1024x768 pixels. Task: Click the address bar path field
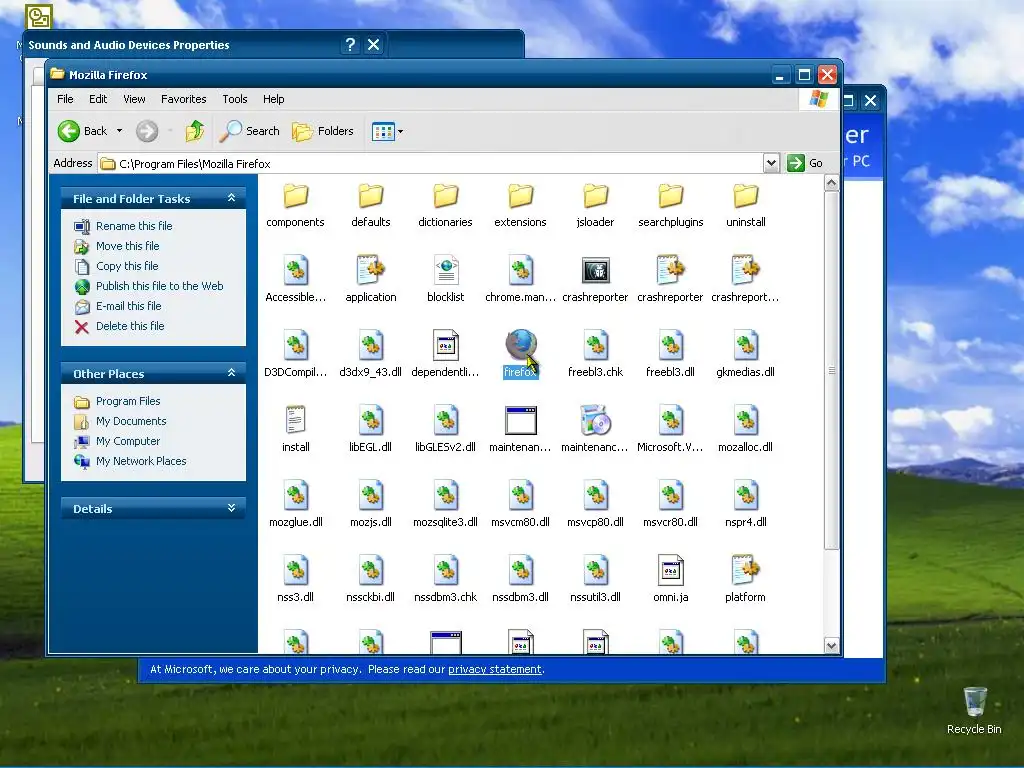[x=430, y=163]
